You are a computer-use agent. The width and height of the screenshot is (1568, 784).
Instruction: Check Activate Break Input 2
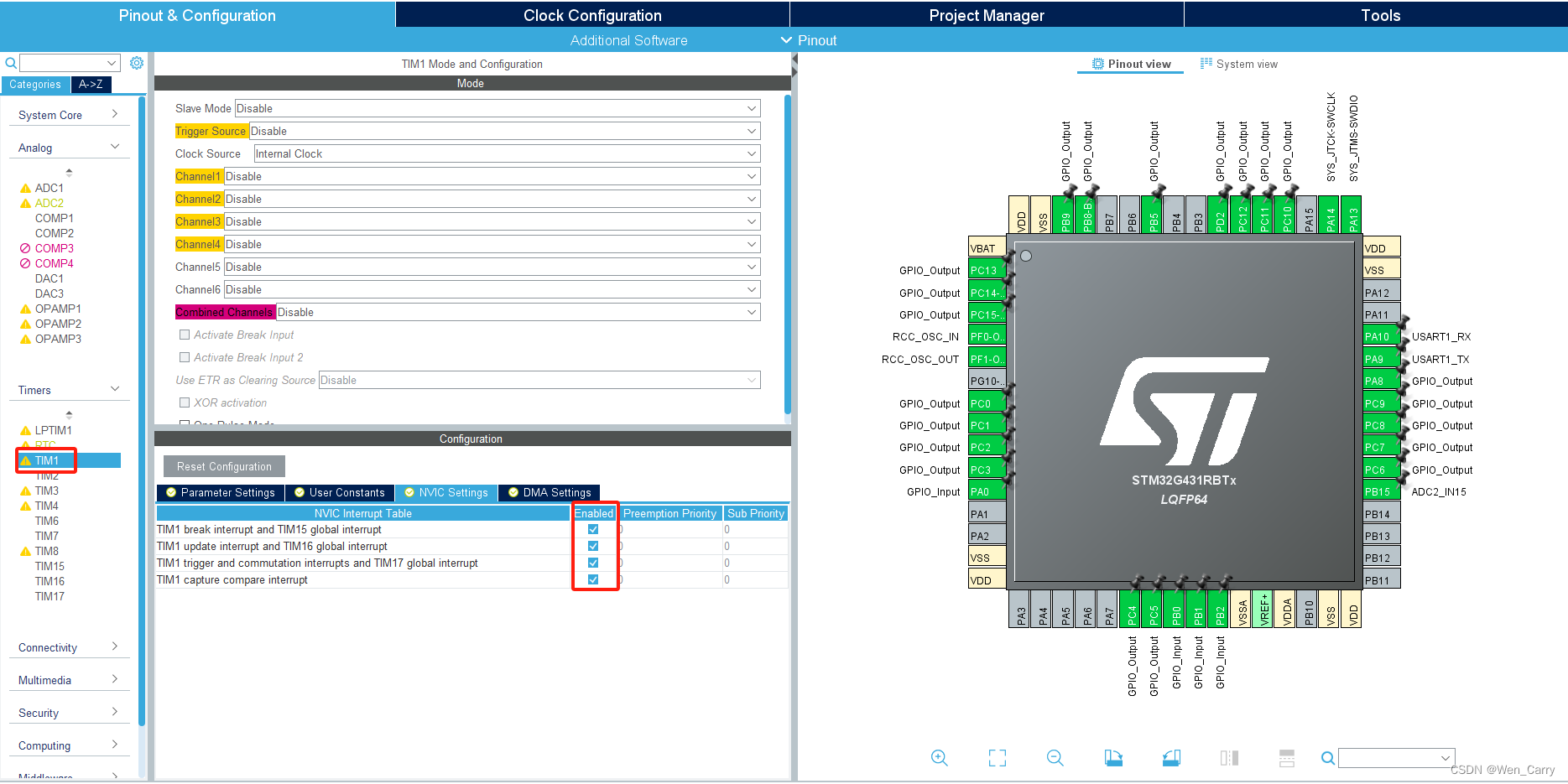pyautogui.click(x=185, y=357)
